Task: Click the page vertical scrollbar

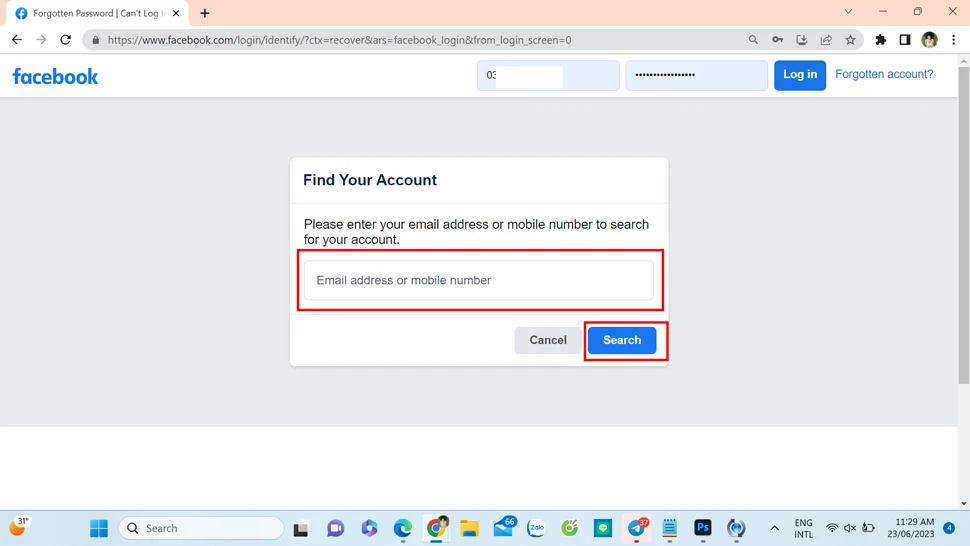Action: coord(964,223)
